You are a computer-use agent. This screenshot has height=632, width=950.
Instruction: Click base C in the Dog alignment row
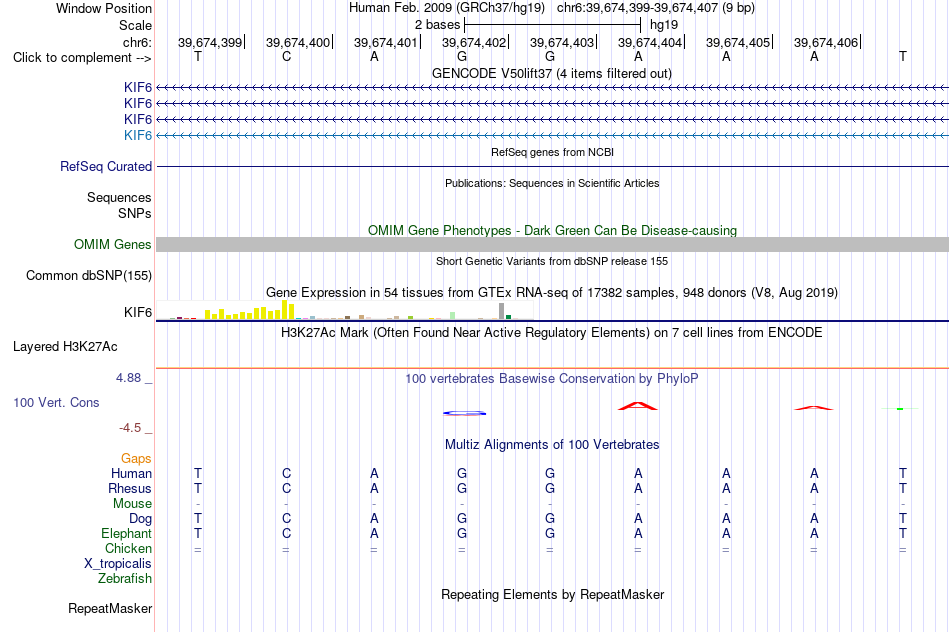(287, 518)
